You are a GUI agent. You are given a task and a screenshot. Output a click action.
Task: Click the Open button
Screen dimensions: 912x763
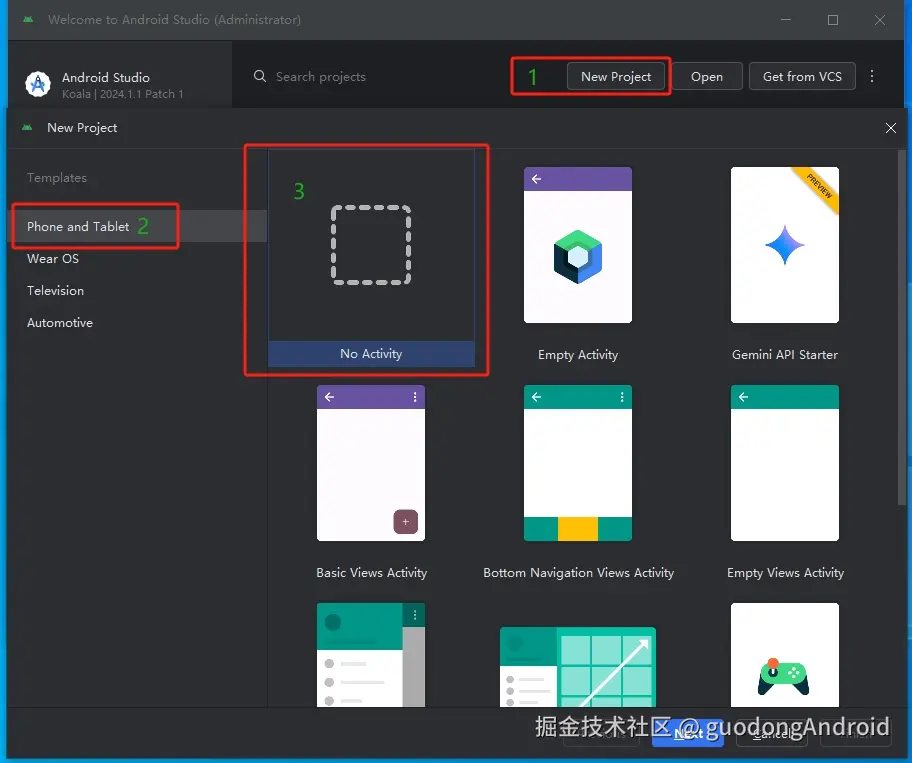(x=707, y=76)
